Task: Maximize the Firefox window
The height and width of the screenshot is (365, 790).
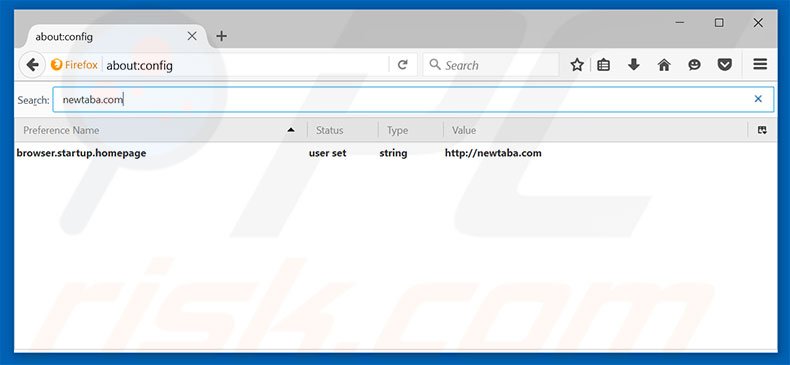Action: (719, 23)
